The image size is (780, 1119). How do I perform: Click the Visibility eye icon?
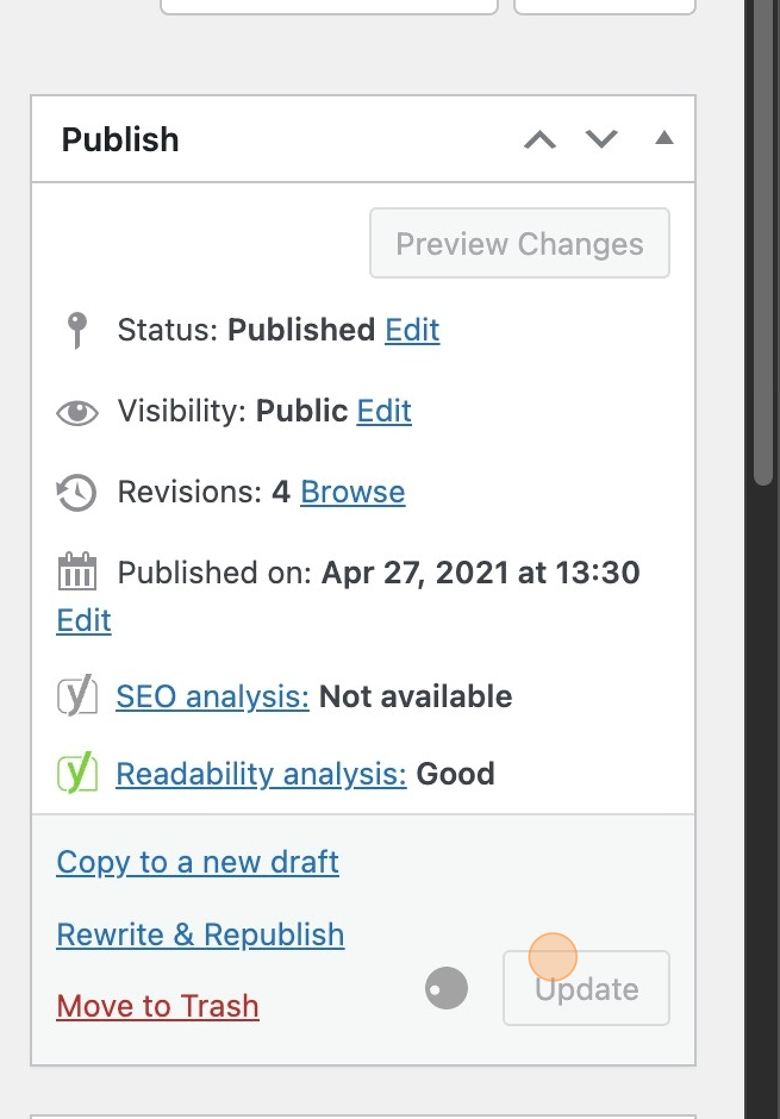[x=77, y=412]
